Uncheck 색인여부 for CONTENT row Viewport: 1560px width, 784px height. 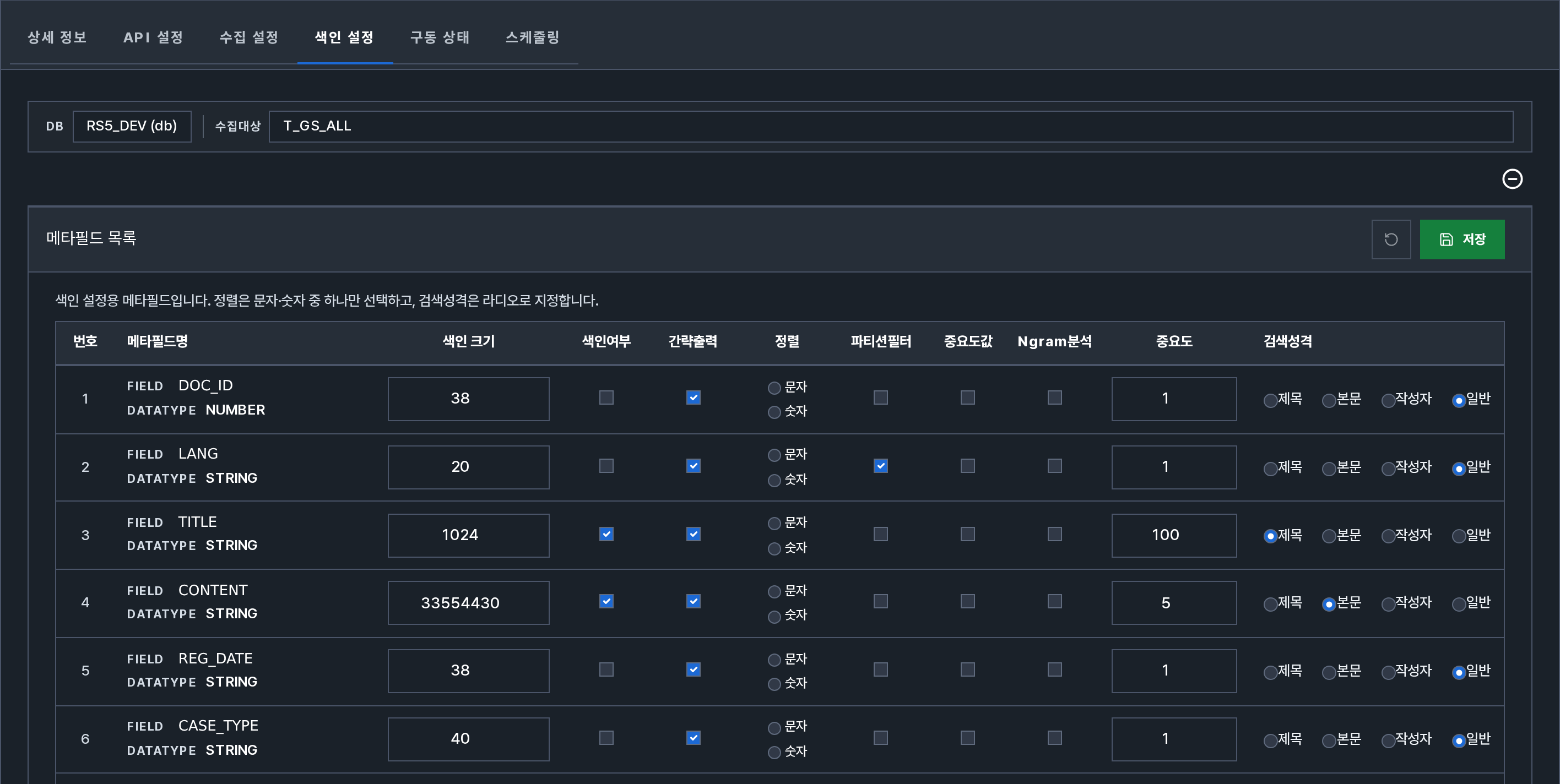pyautogui.click(x=606, y=601)
